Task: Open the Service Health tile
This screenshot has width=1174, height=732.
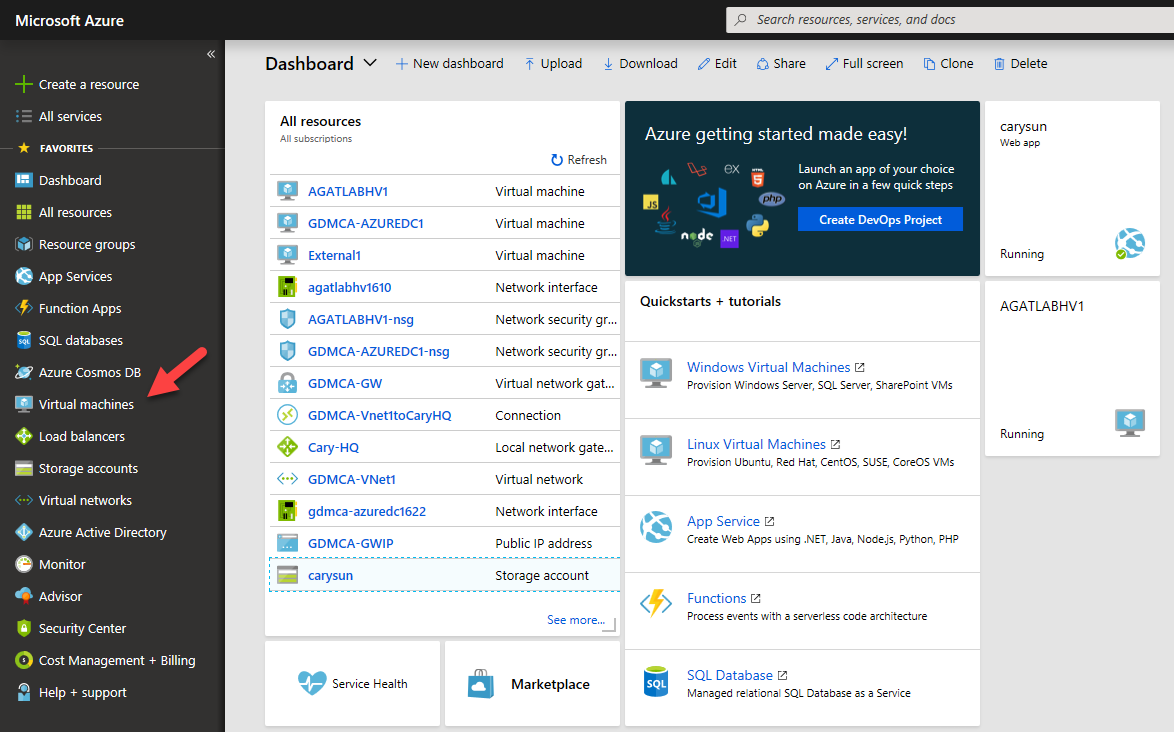Action: (353, 683)
